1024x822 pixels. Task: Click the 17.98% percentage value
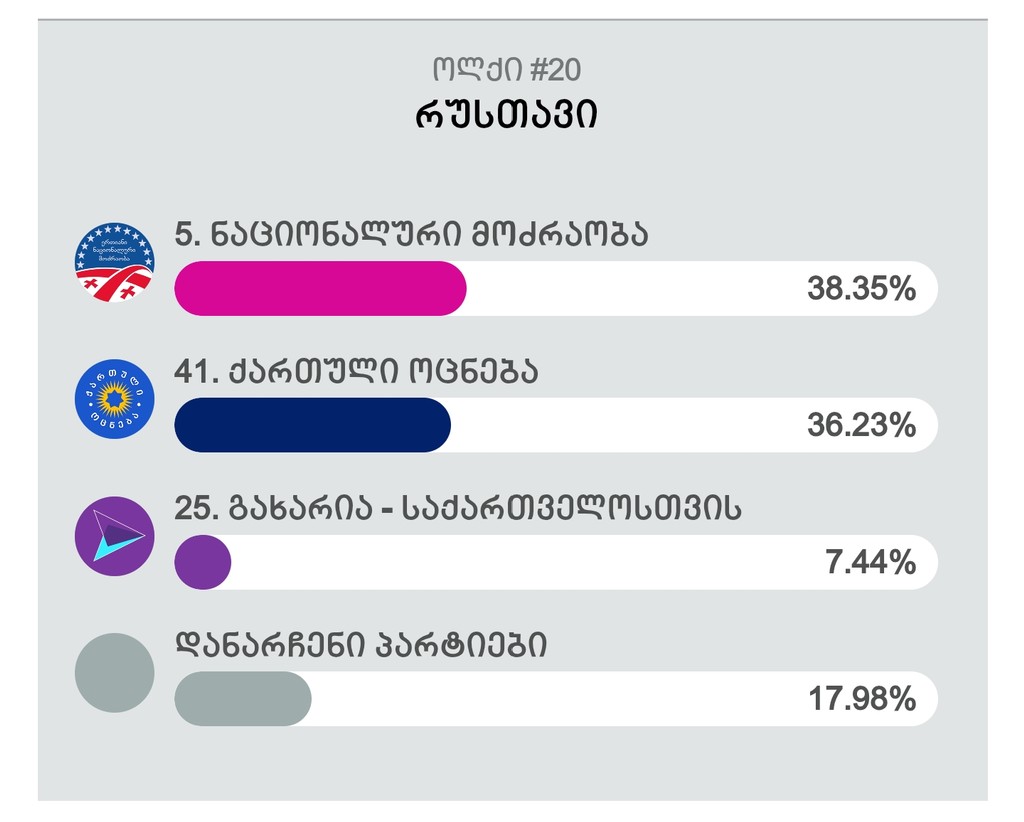click(862, 699)
